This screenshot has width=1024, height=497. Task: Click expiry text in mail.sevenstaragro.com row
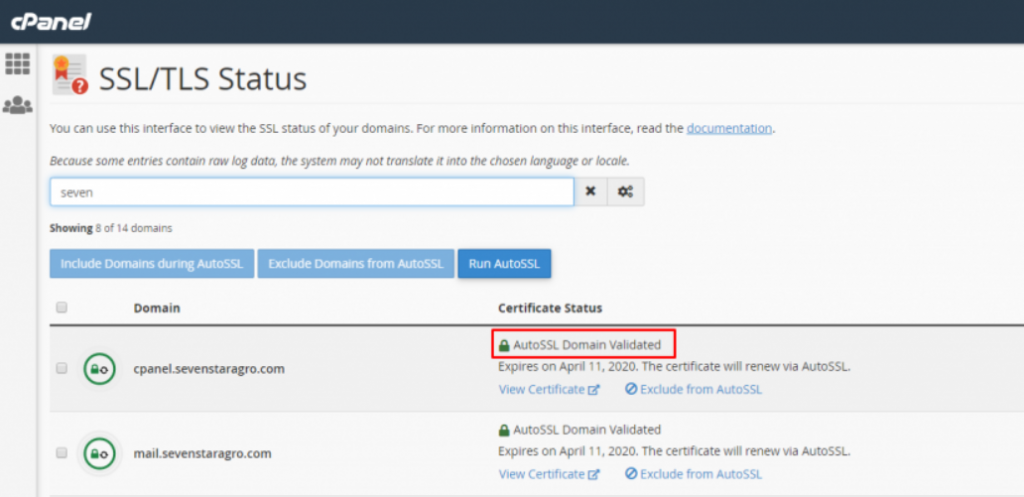pyautogui.click(x=675, y=451)
